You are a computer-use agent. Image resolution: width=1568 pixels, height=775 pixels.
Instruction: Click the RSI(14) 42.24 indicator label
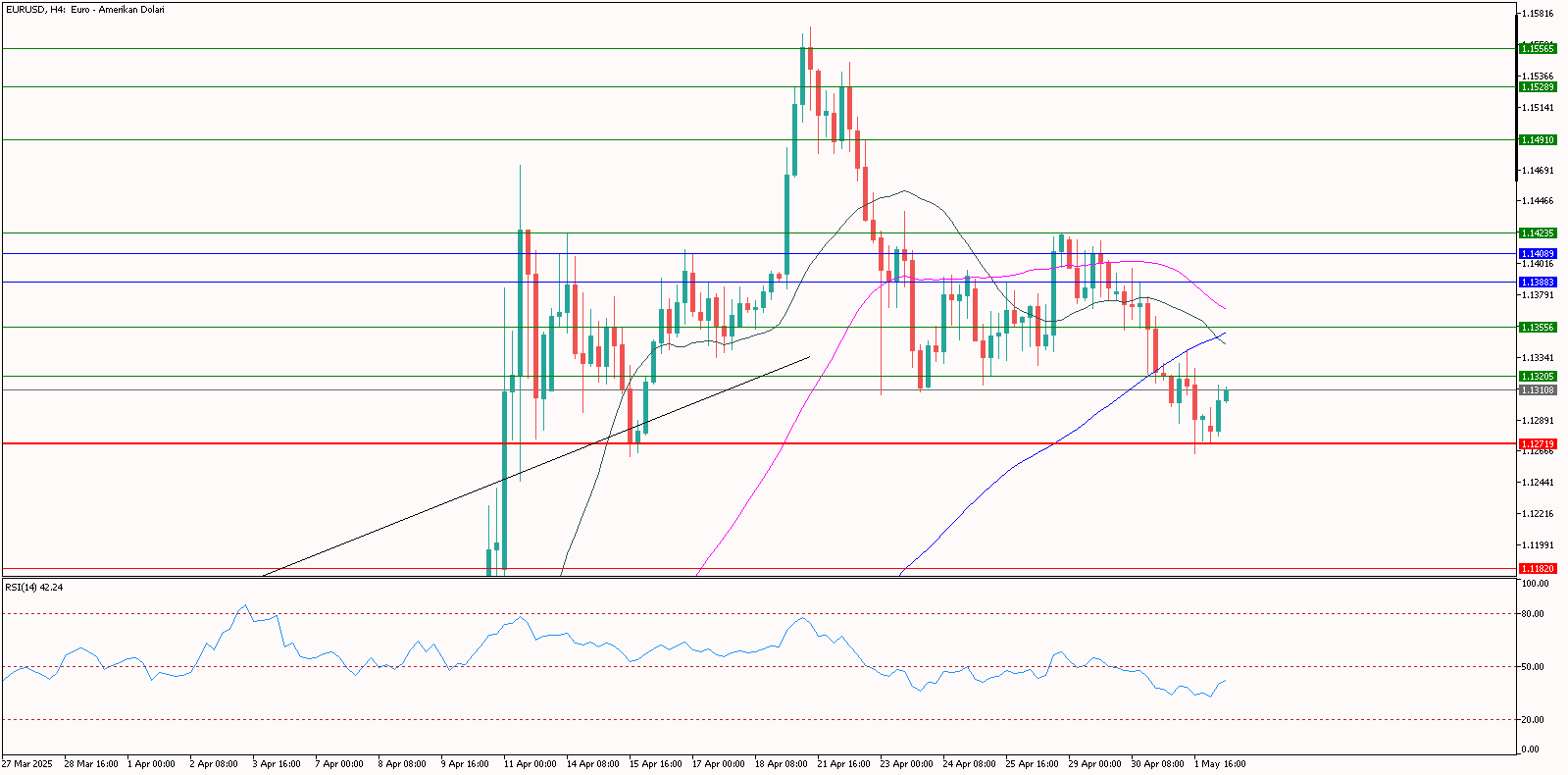34,587
